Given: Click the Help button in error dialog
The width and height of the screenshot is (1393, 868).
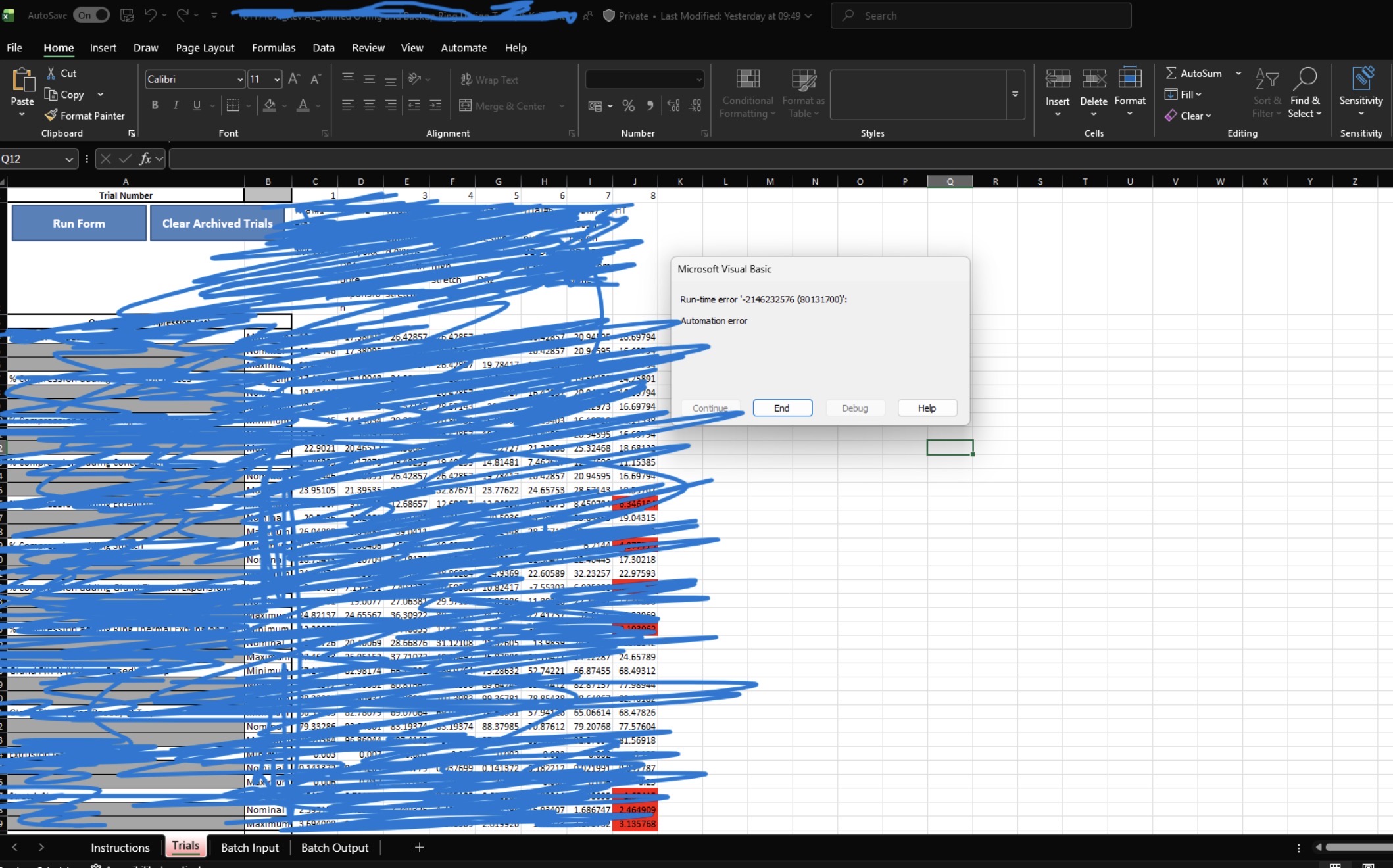Looking at the screenshot, I should [x=926, y=408].
